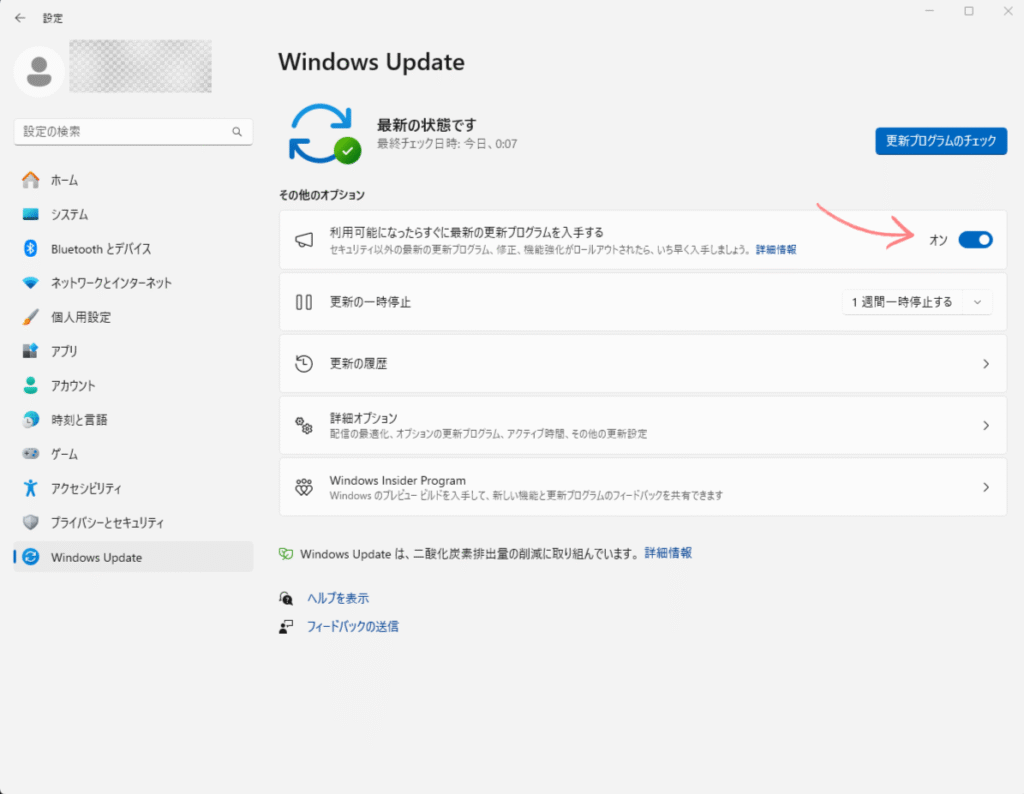Image resolution: width=1024 pixels, height=794 pixels.
Task: Click ヘルプを表示 link
Action: 338,598
